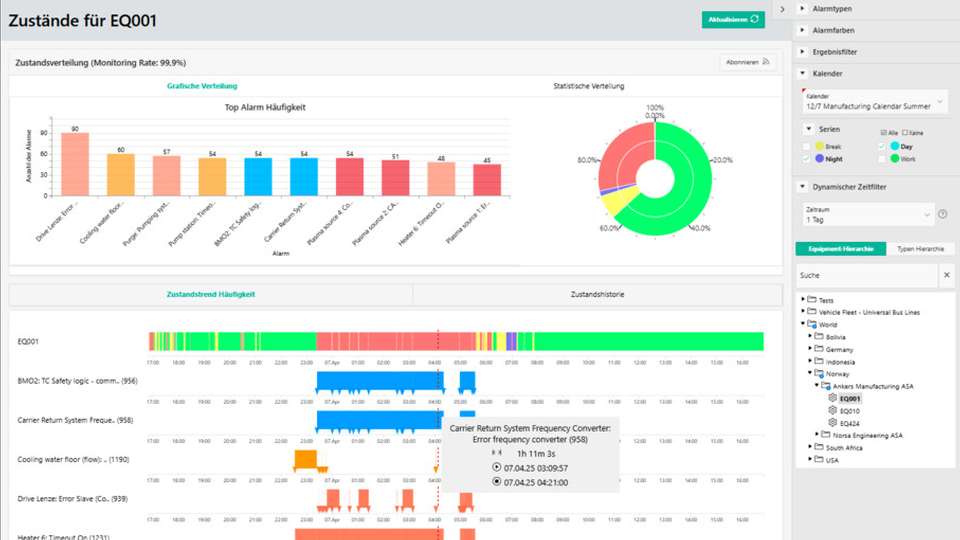960x540 pixels.
Task: Collapse the Dynamischer Zeitfilter section
Action: coord(803,187)
